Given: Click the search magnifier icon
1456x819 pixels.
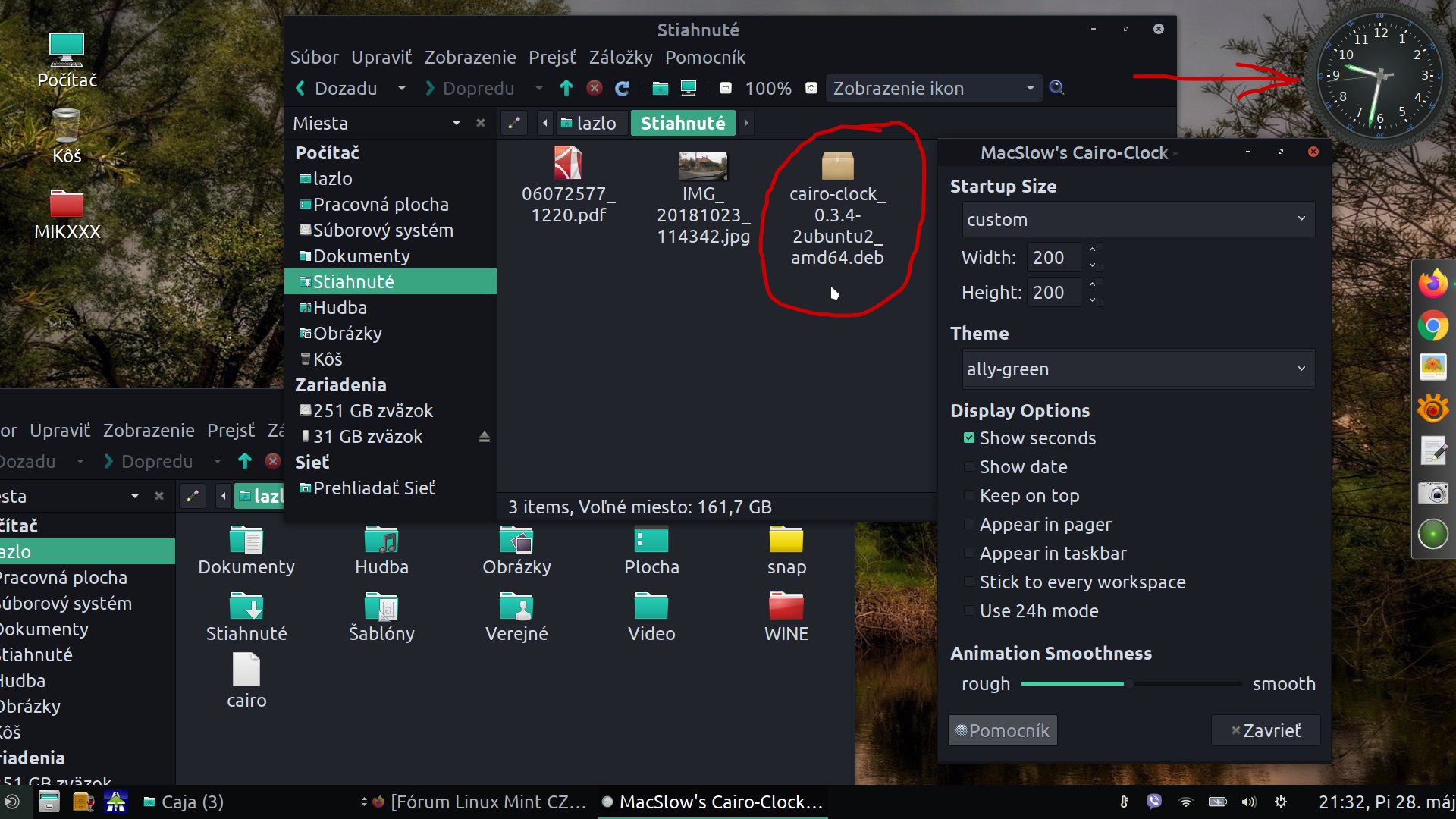Looking at the screenshot, I should 1056,88.
